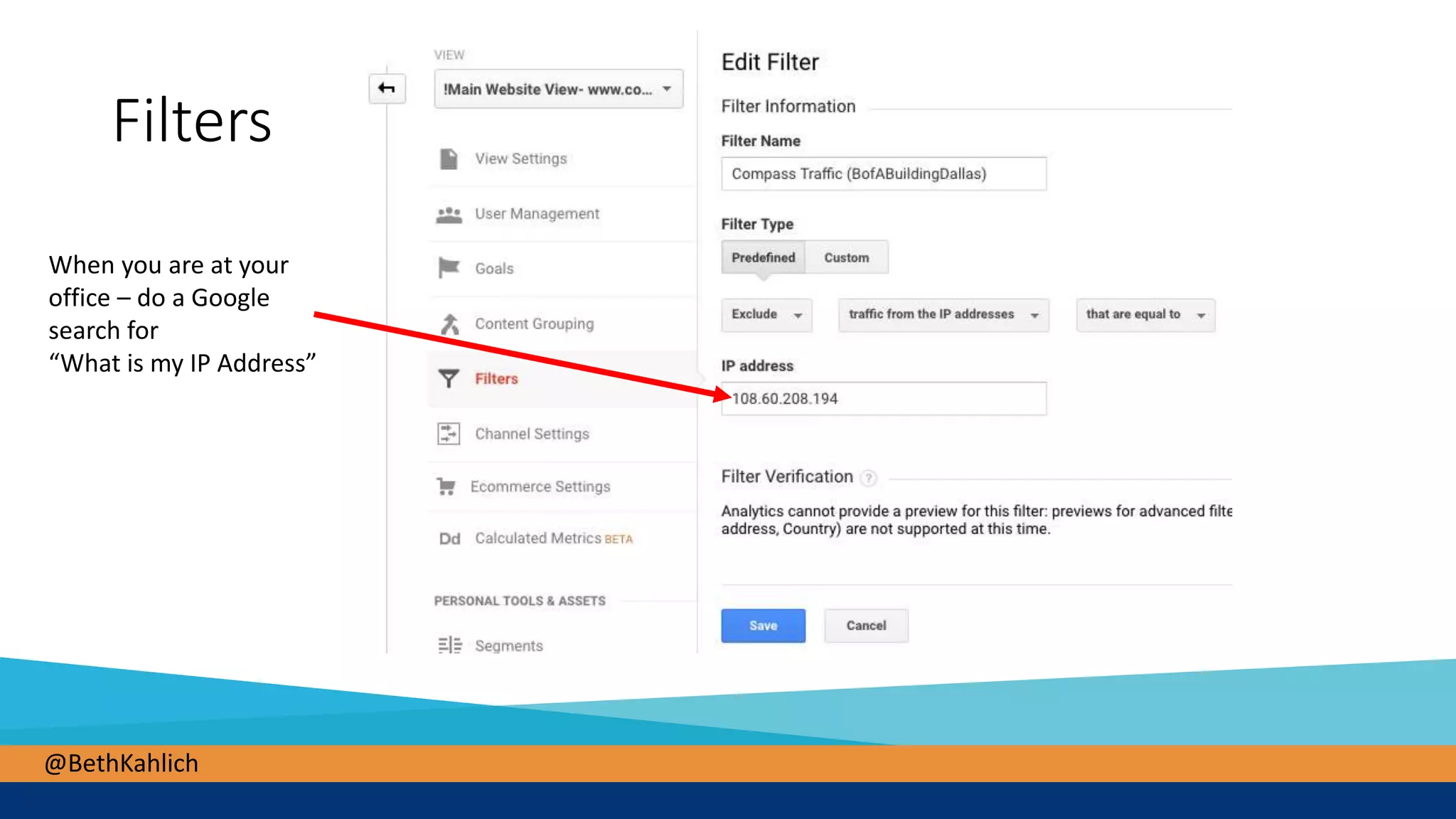
Task: Click the Filter Name input field
Action: pyautogui.click(x=884, y=173)
